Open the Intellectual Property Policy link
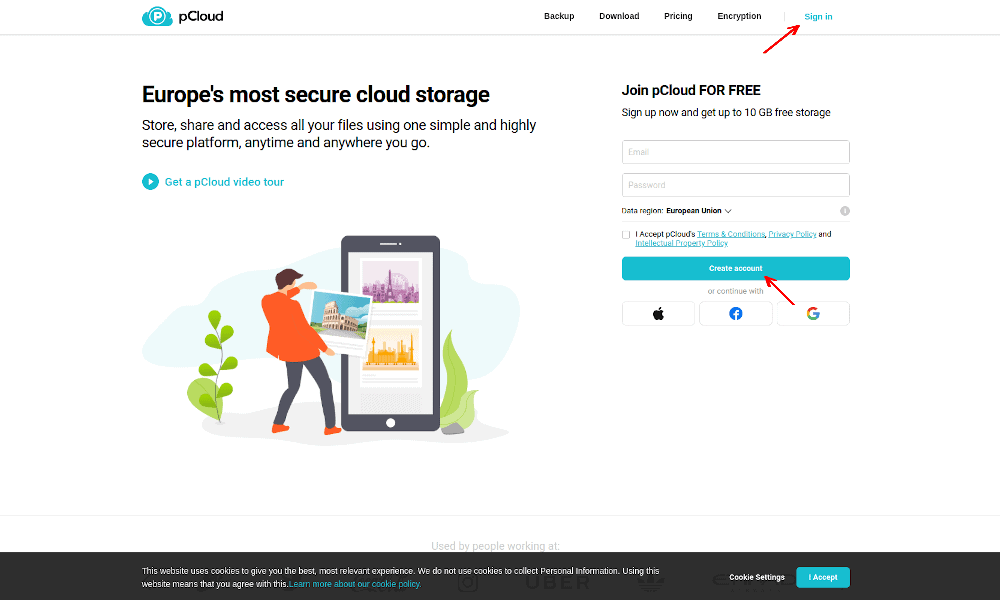Image resolution: width=1000 pixels, height=600 pixels. [x=681, y=243]
